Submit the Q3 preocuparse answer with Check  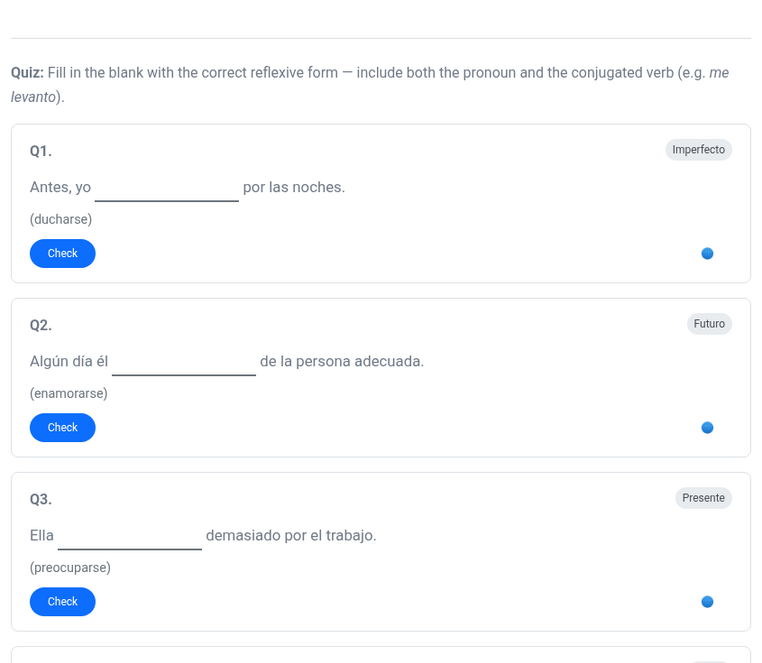[x=62, y=602]
